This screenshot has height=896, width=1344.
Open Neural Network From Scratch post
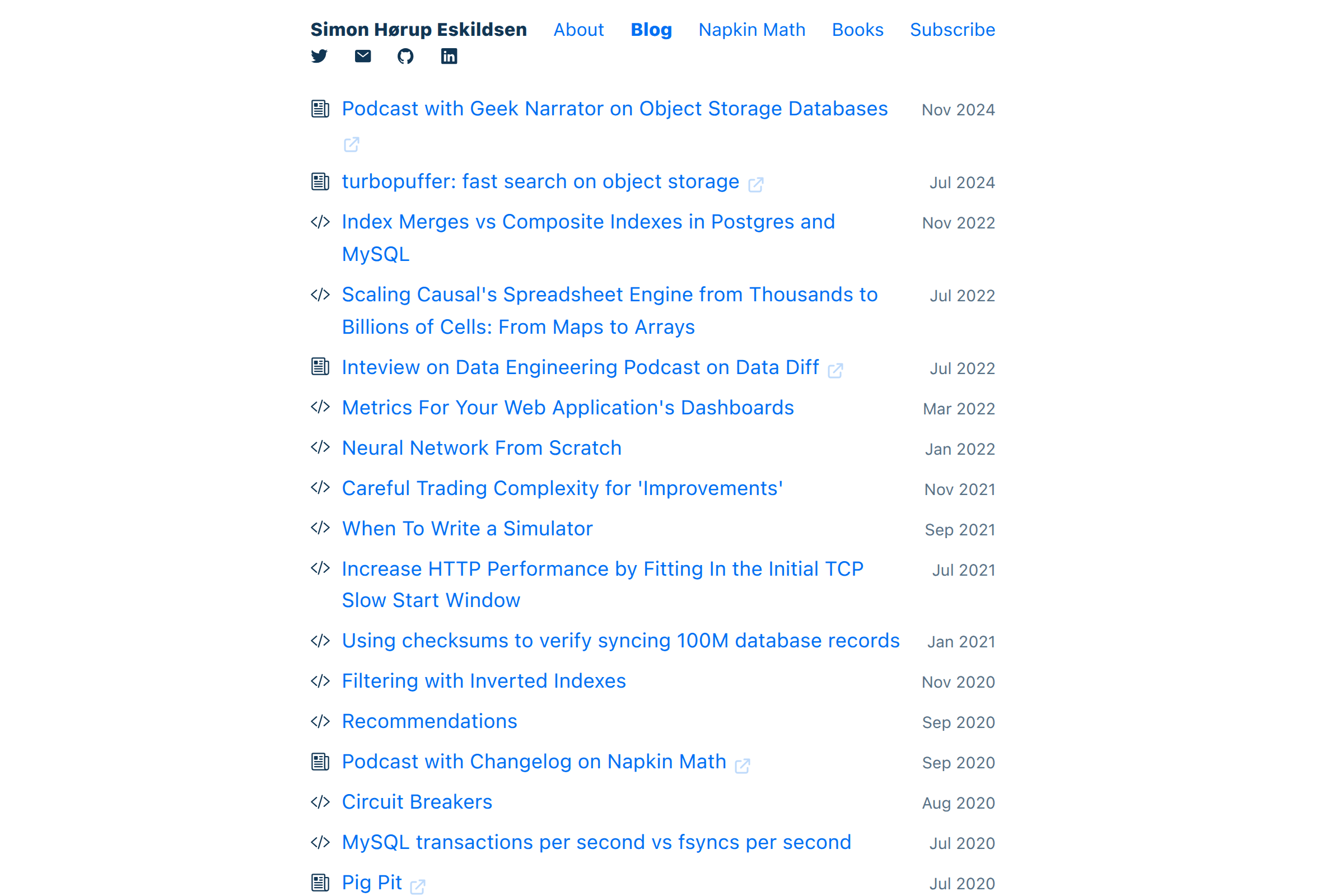point(482,448)
